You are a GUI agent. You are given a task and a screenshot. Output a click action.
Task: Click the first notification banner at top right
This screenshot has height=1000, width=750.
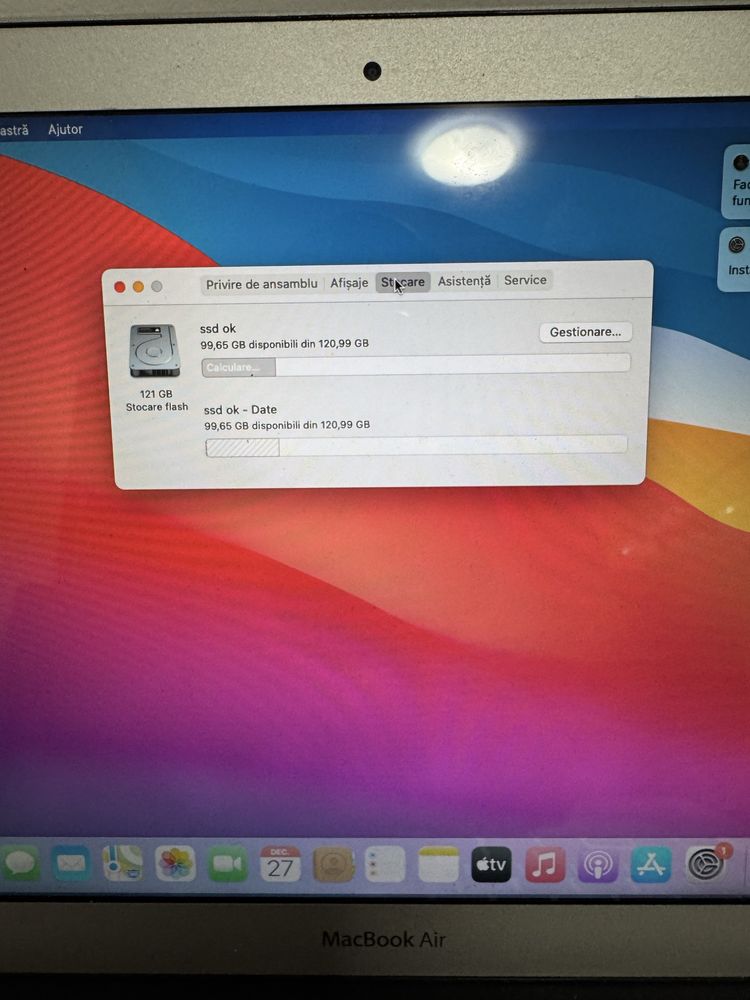(x=737, y=182)
